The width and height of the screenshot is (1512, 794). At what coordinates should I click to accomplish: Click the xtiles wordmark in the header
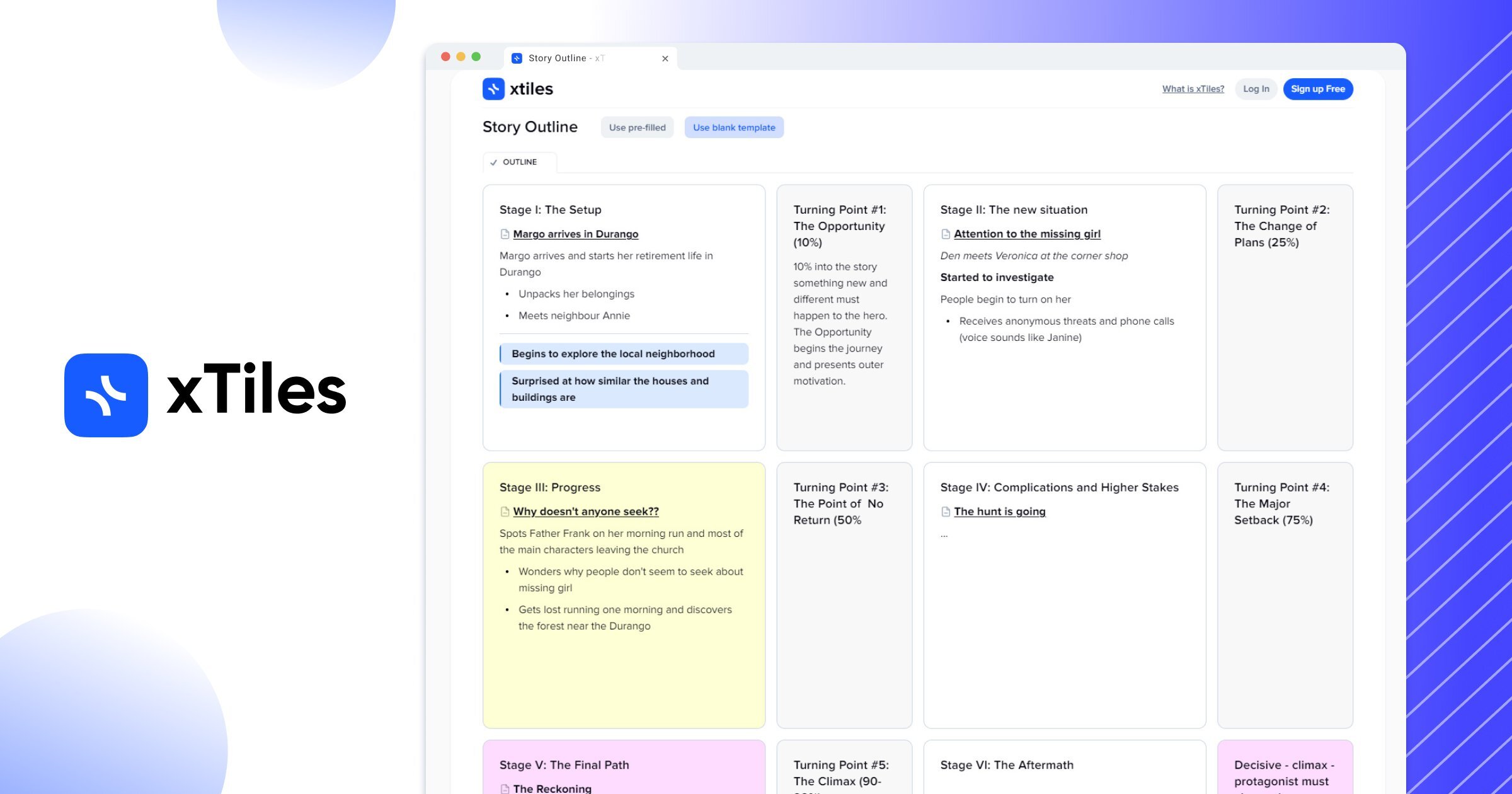pyautogui.click(x=531, y=89)
